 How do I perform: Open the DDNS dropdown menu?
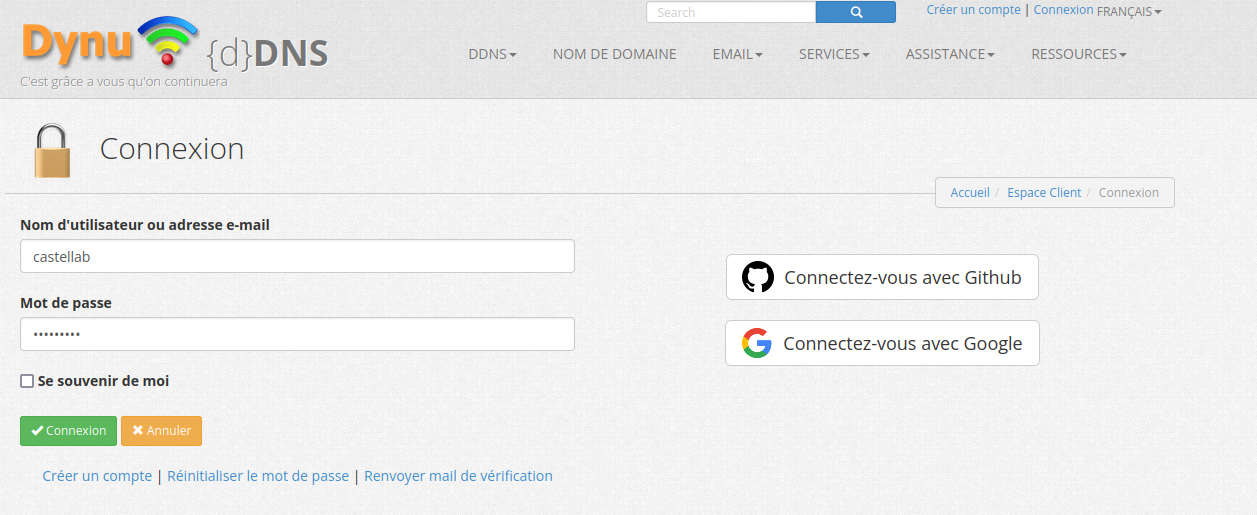coord(492,54)
